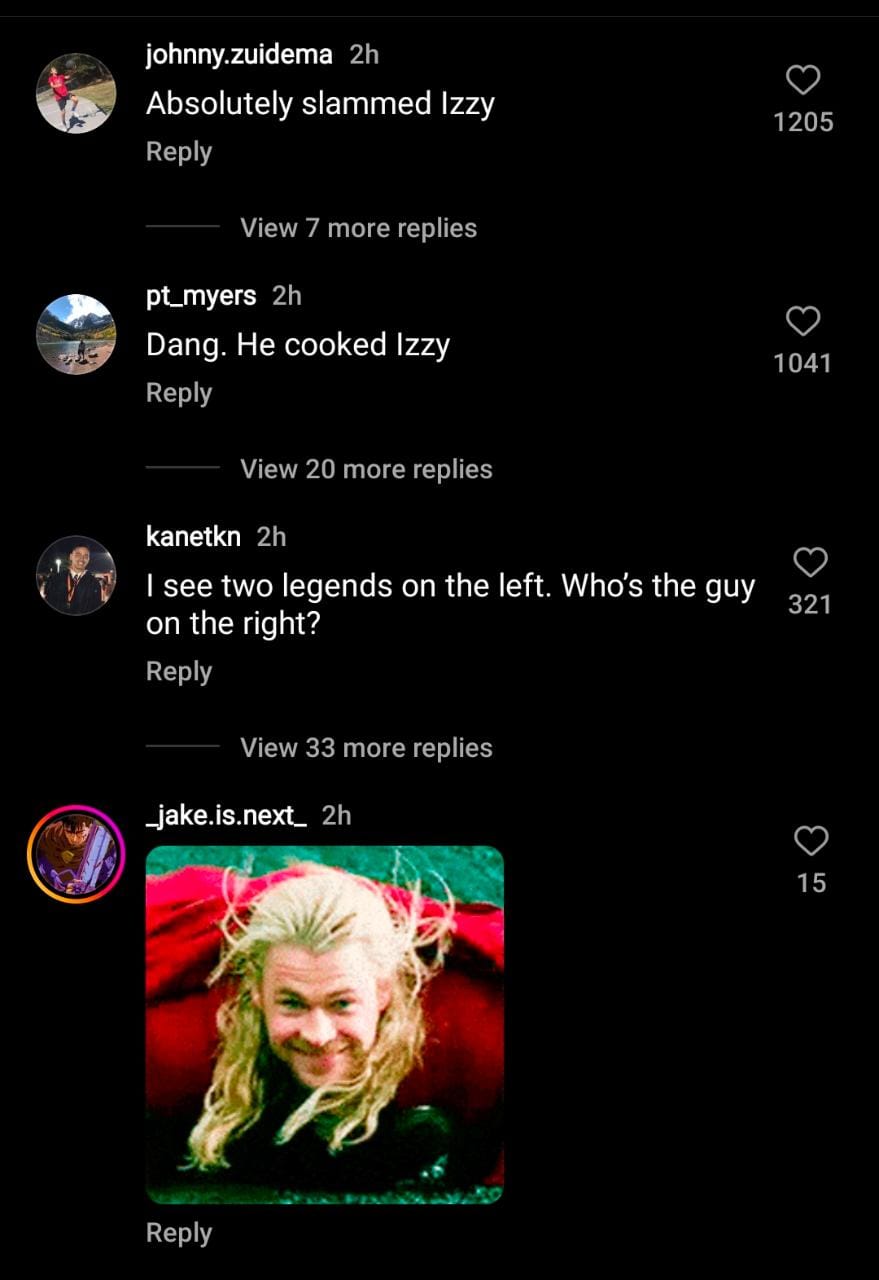The image size is (879, 1280).
Task: Expand "View 7 more replies"
Action: [358, 228]
